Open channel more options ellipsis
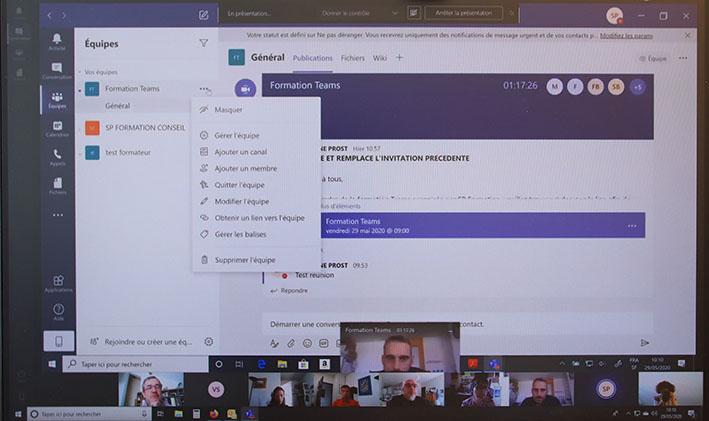709x421 pixels. pos(683,58)
